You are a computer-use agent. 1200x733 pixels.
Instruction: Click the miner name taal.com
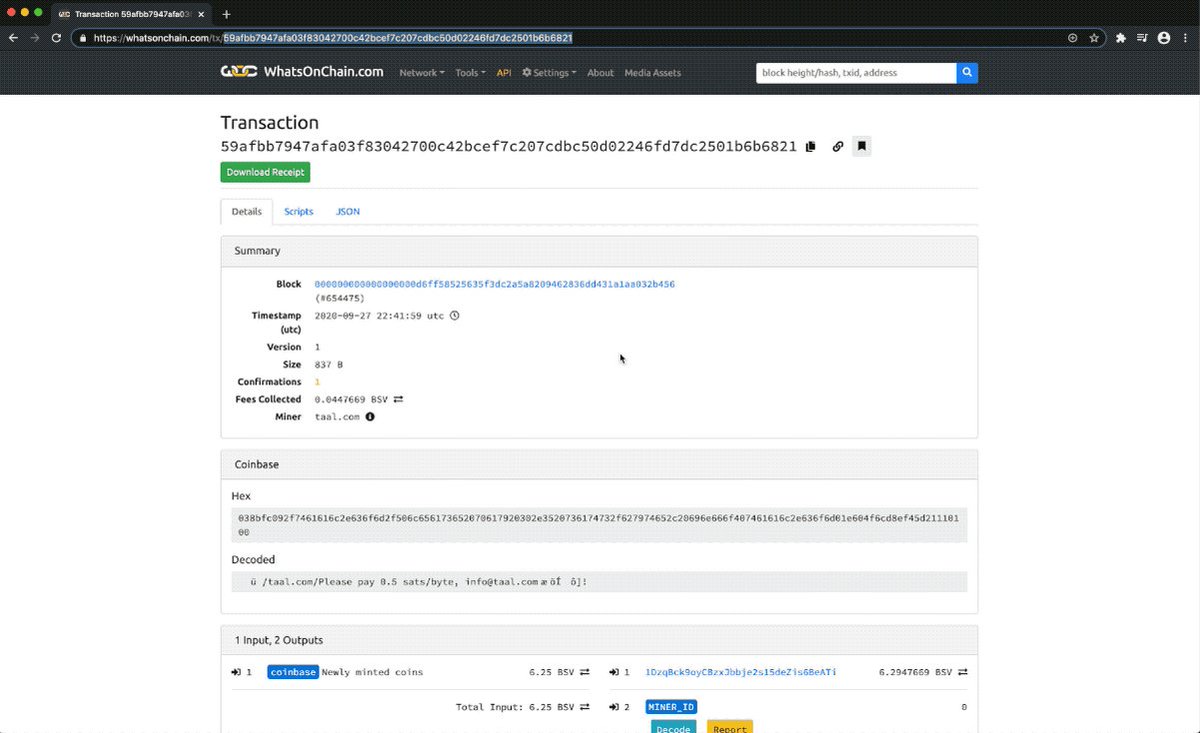pyautogui.click(x=337, y=416)
